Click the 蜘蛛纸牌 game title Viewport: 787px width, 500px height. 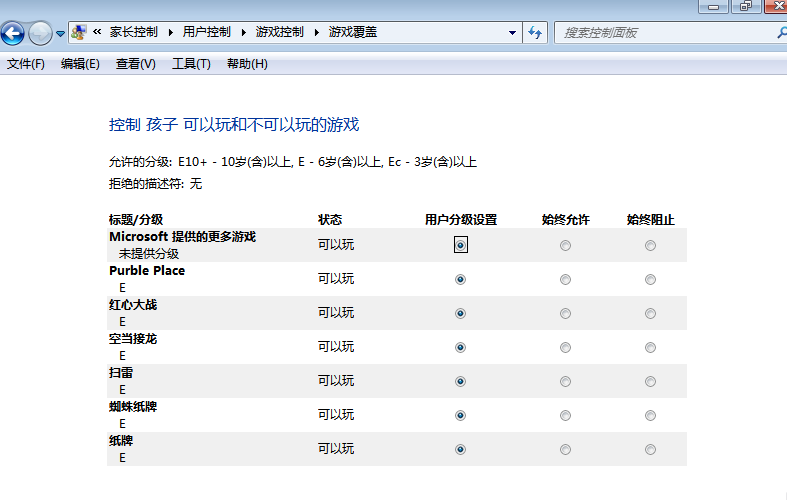(133, 407)
